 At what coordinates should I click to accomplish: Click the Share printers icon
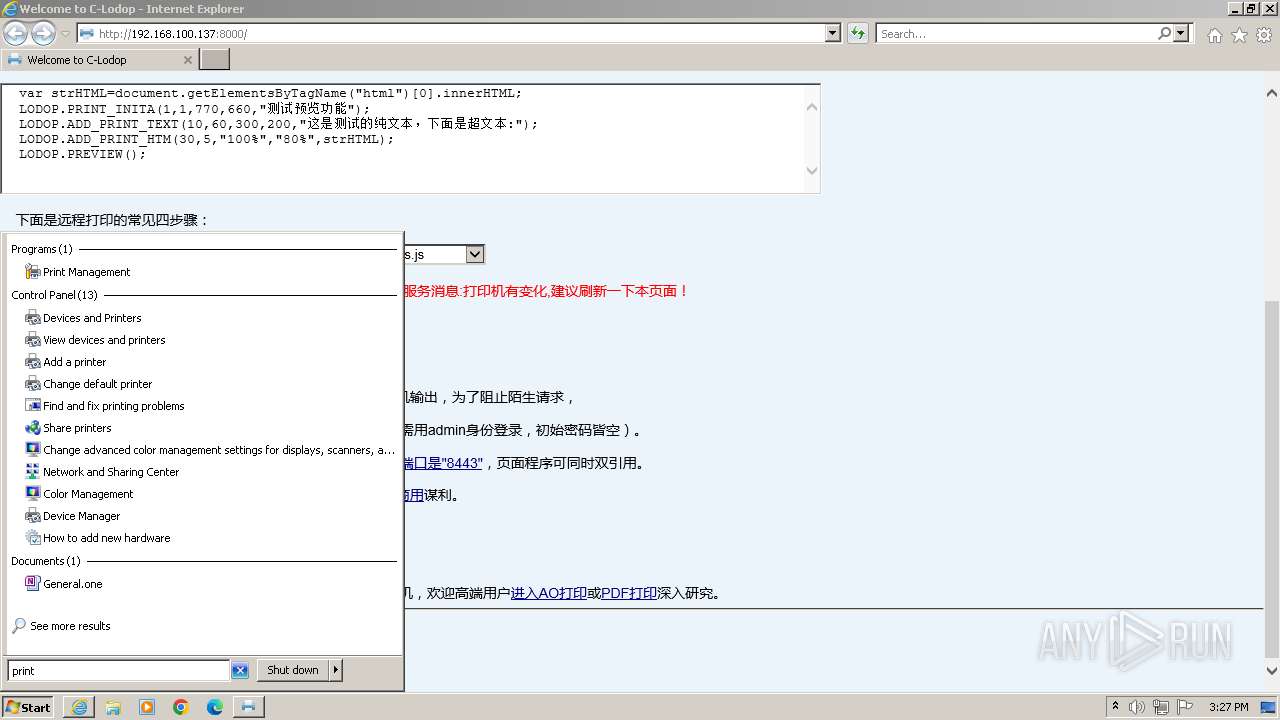[33, 428]
